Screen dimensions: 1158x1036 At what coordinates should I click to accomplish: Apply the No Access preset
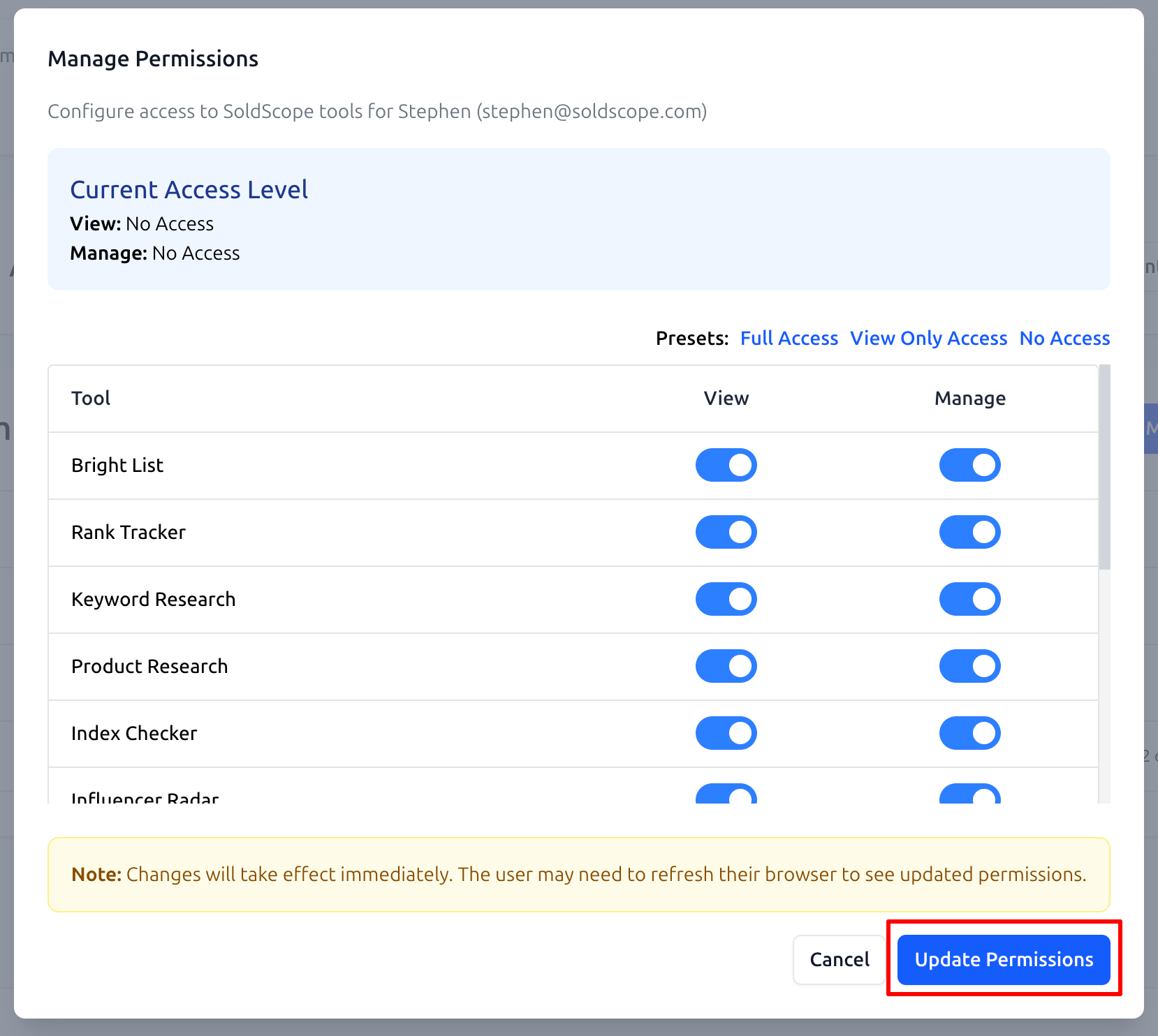[1064, 338]
